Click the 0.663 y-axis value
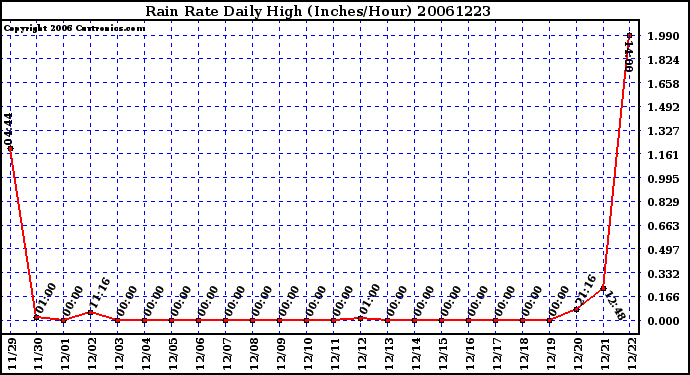690x375 pixels. coord(663,226)
